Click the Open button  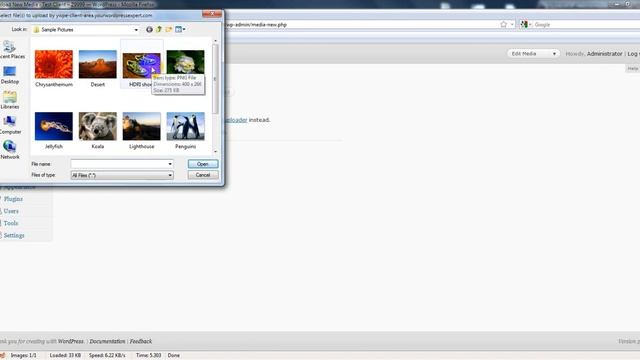point(203,164)
